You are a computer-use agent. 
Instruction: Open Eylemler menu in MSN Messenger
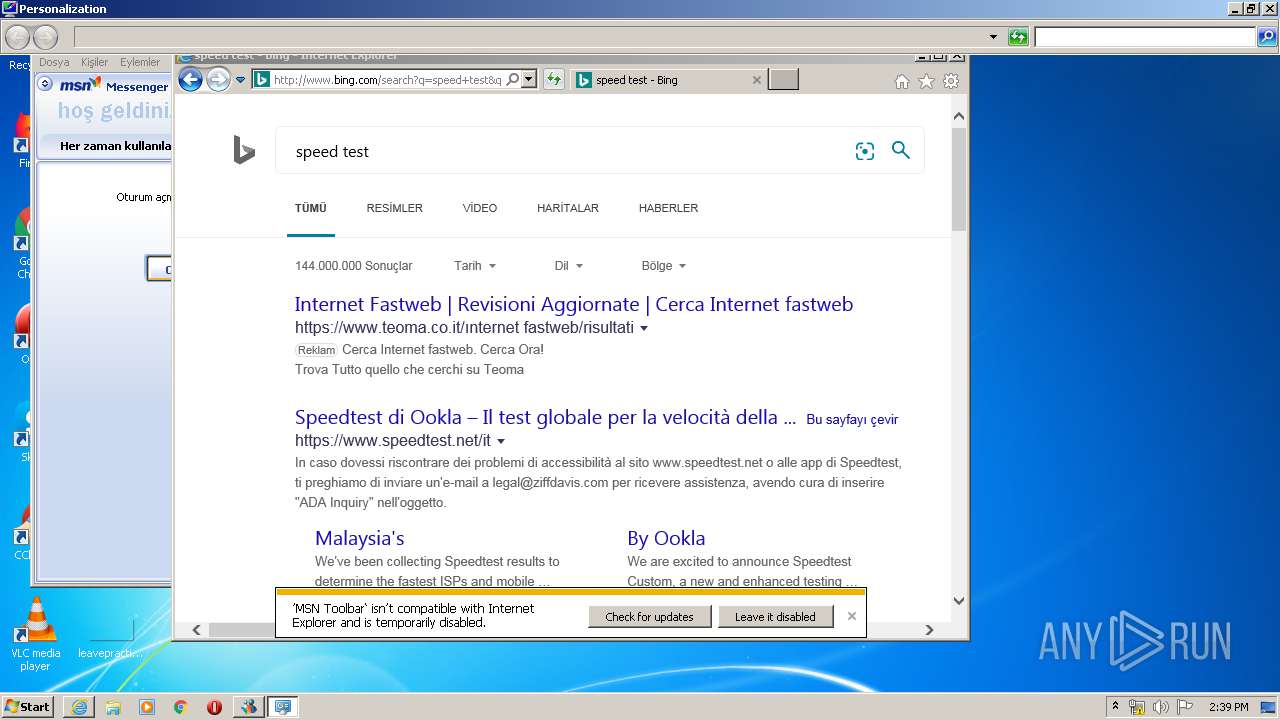coord(140,62)
